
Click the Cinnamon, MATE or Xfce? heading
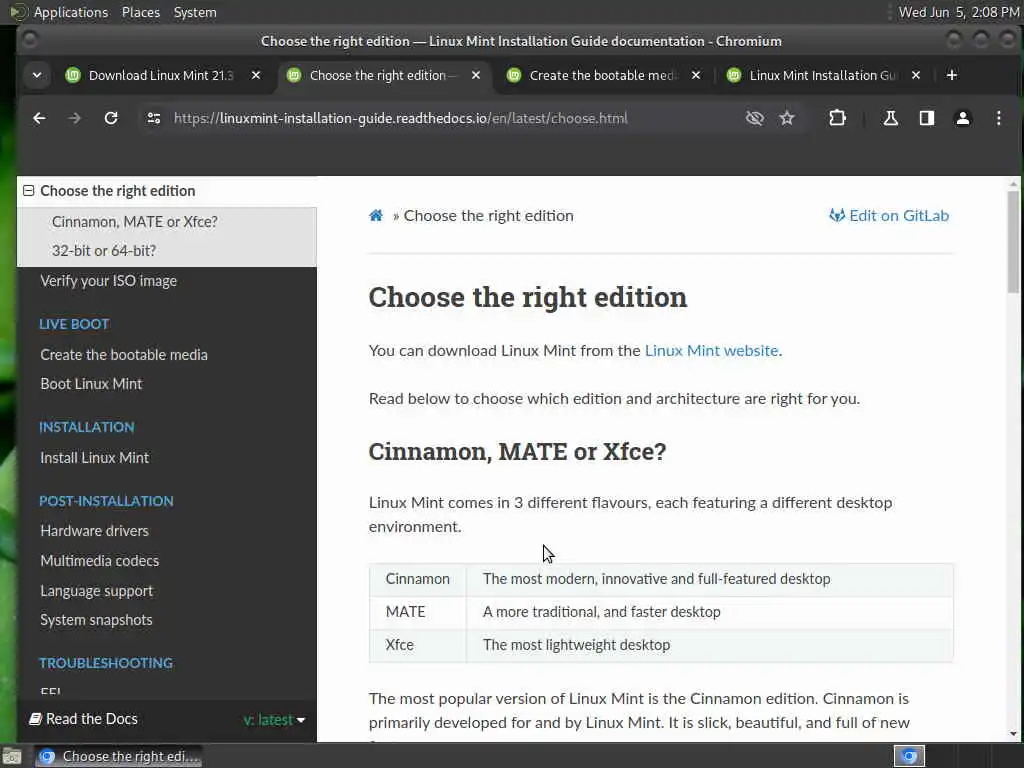(x=517, y=451)
